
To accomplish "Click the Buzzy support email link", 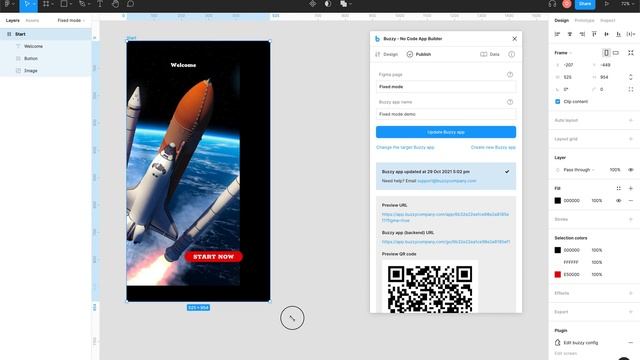I will [x=447, y=181].
